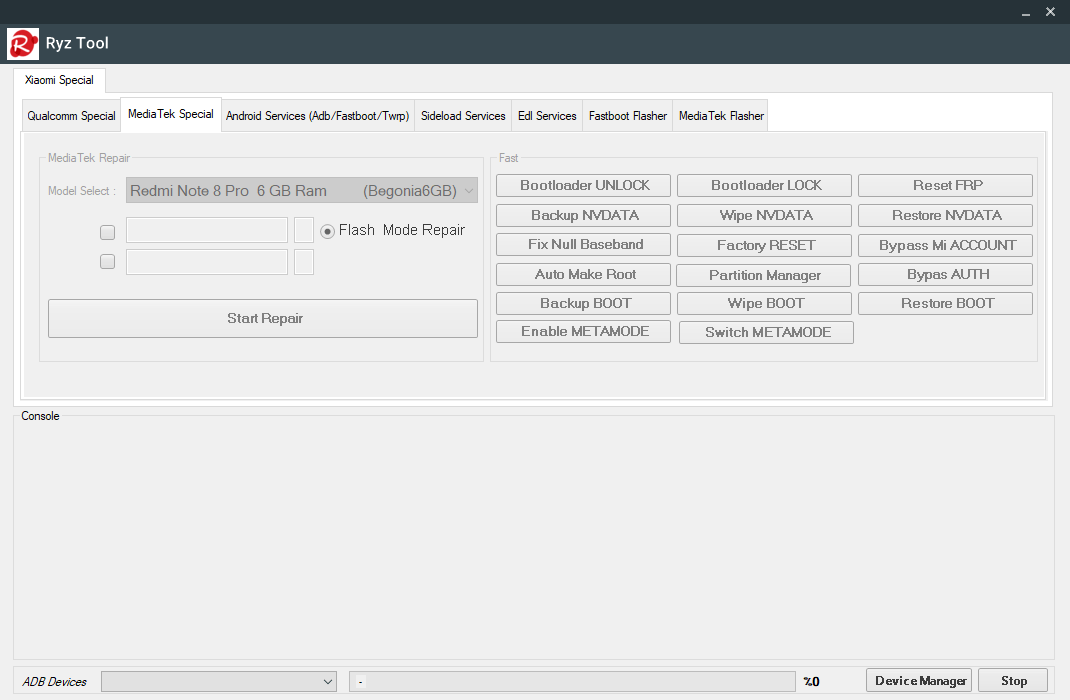The width and height of the screenshot is (1070, 700).
Task: Open the ADB Devices dropdown
Action: point(218,681)
